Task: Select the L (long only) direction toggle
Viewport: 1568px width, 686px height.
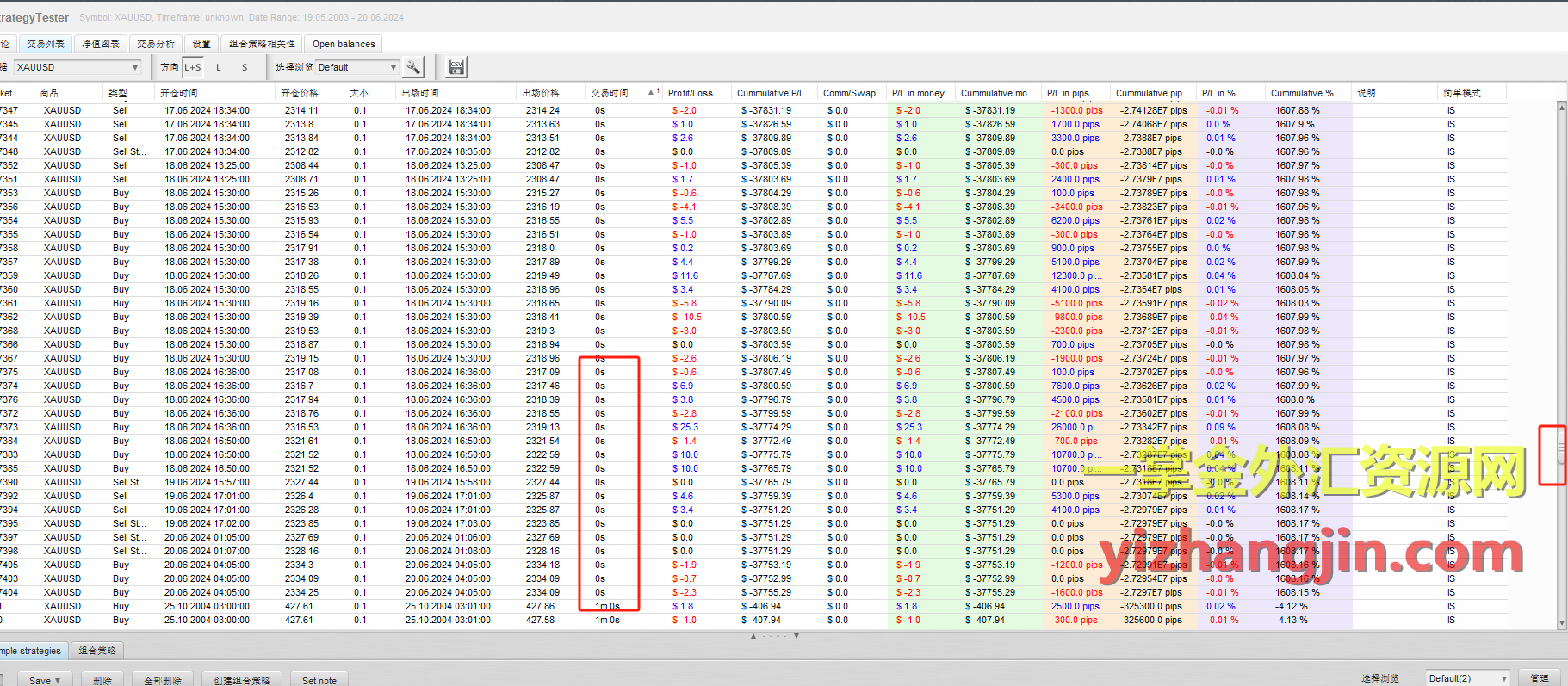Action: (x=219, y=67)
